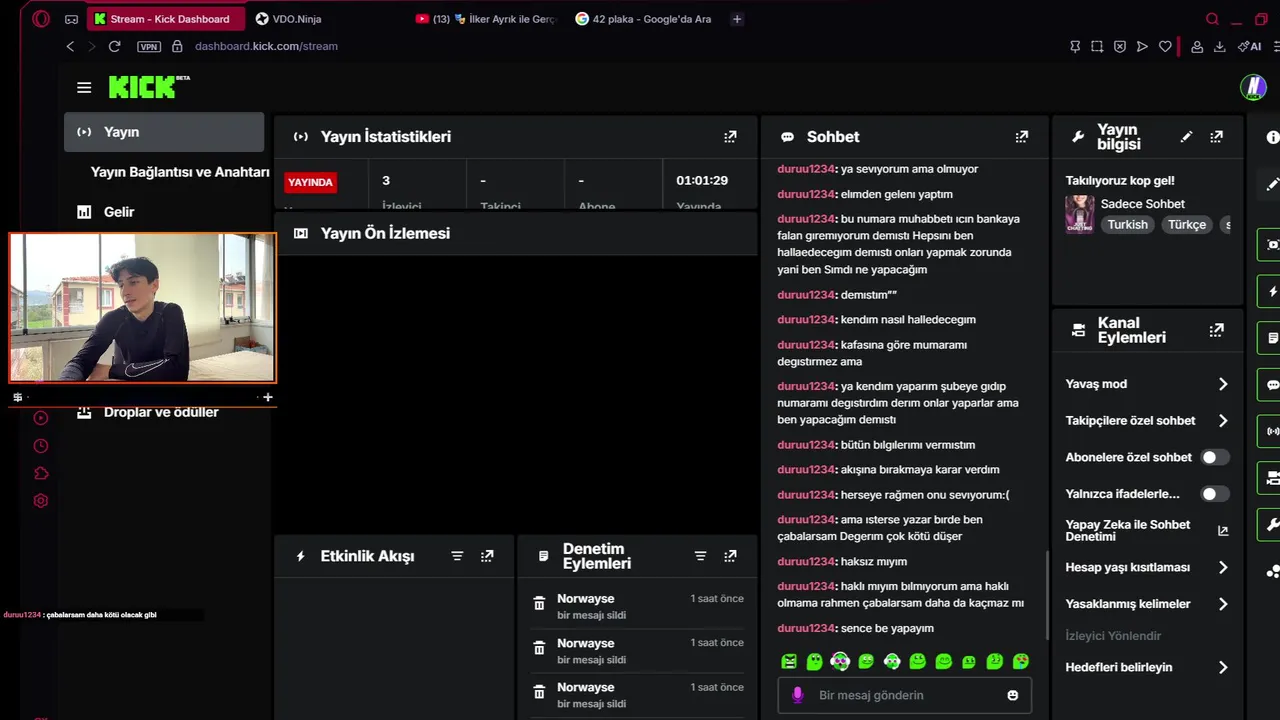Image resolution: width=1280 pixels, height=720 pixels.
Task: Click the Türkçe tag chip
Action: (x=1187, y=225)
